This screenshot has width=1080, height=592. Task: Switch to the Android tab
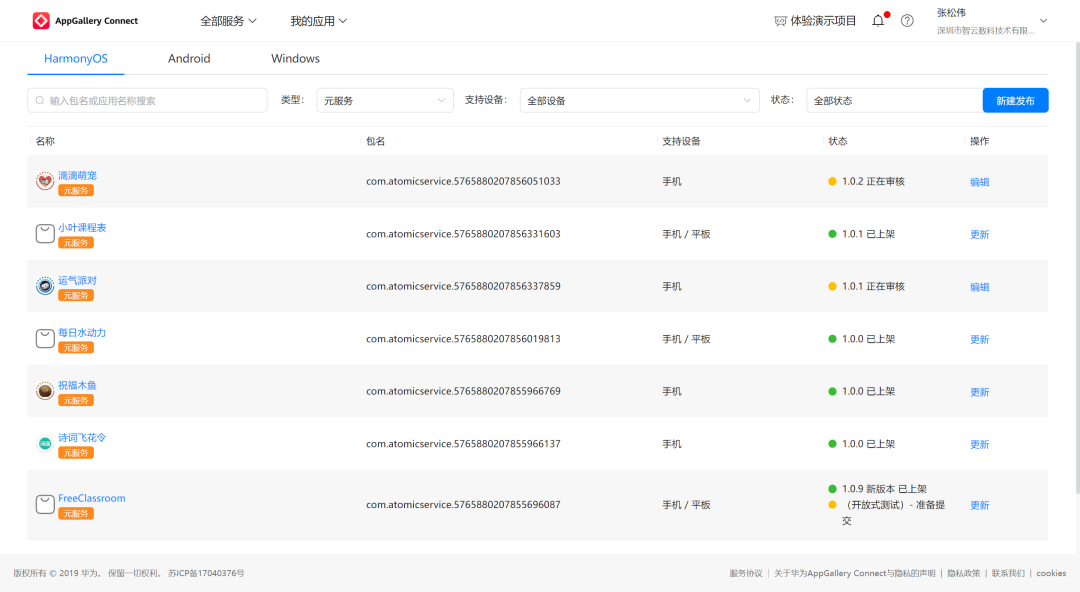click(x=189, y=58)
